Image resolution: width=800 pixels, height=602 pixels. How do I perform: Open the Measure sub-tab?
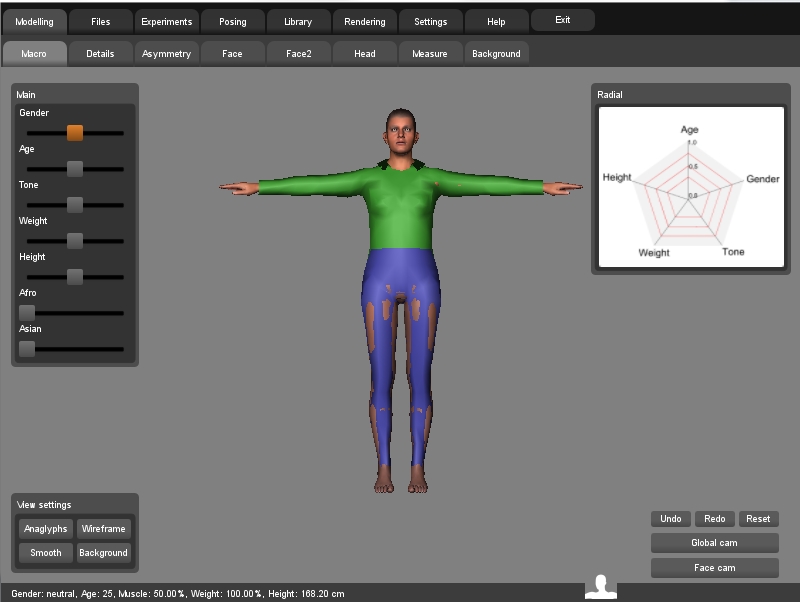[430, 54]
